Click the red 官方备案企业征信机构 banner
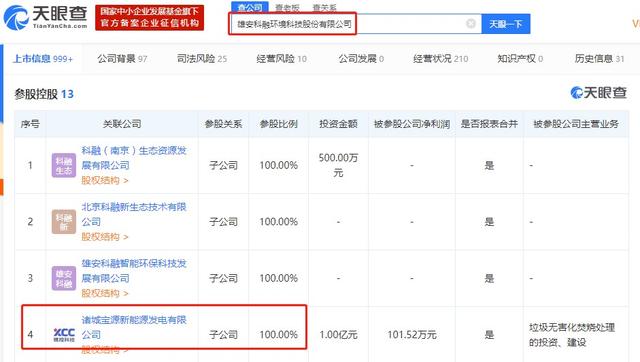 point(149,18)
